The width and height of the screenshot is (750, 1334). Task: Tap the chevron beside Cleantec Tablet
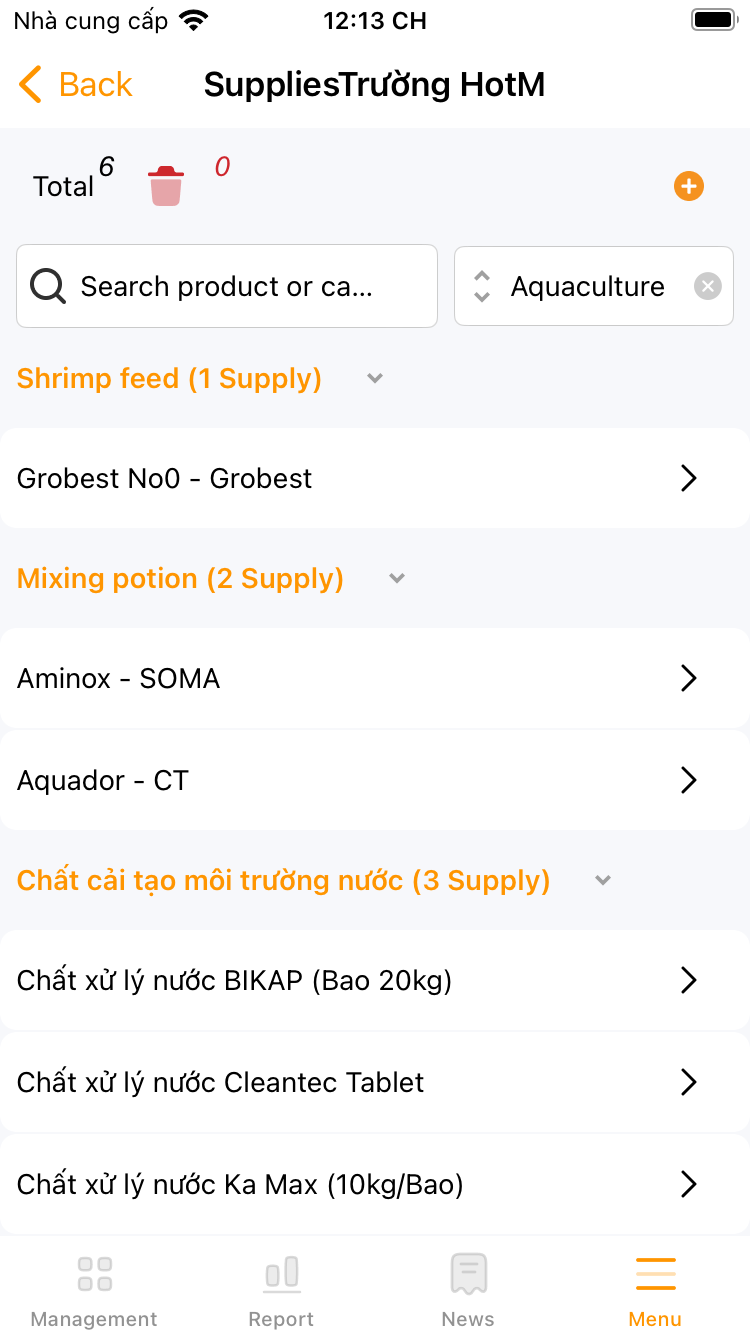688,1082
